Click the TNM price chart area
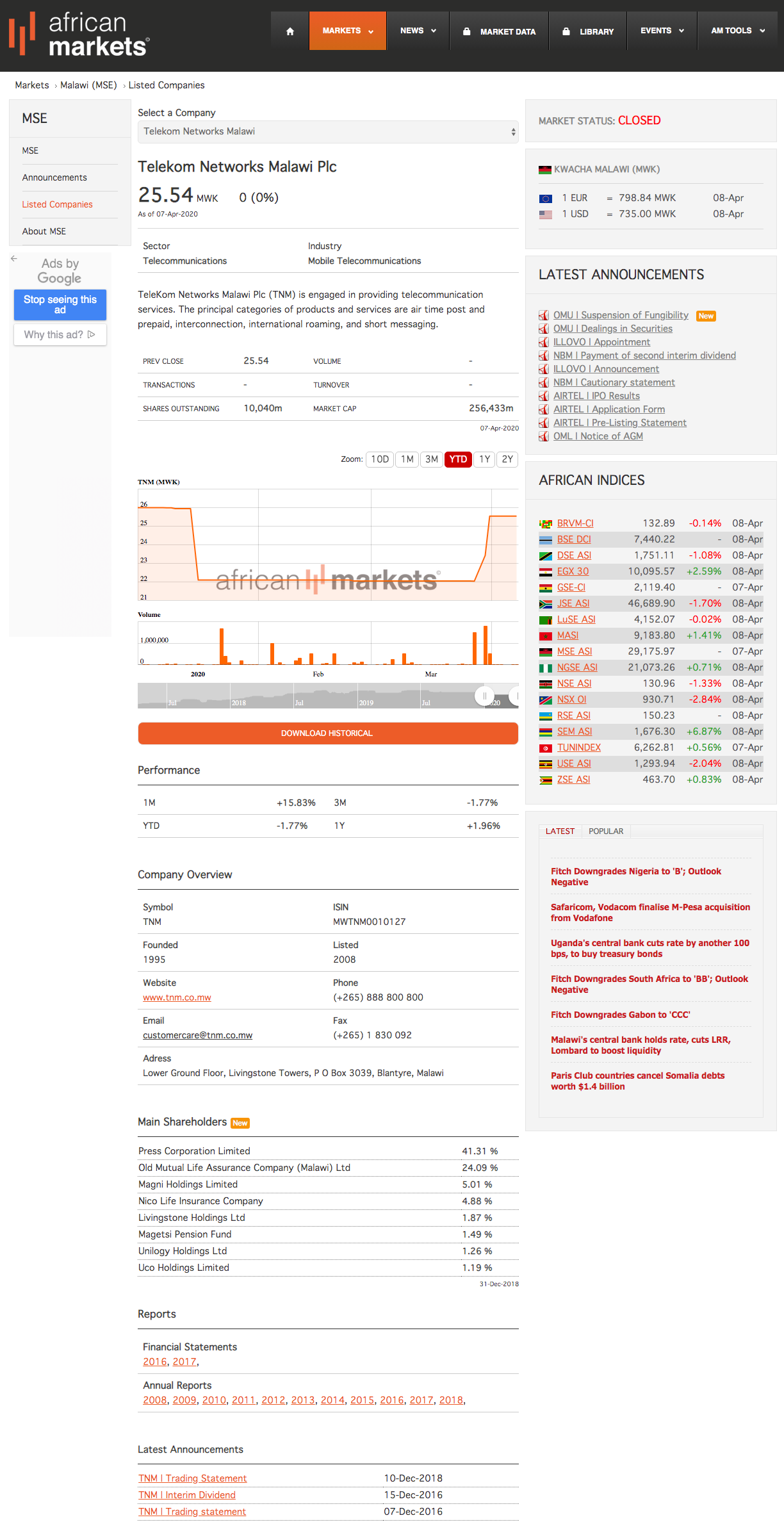 pyautogui.click(x=328, y=545)
